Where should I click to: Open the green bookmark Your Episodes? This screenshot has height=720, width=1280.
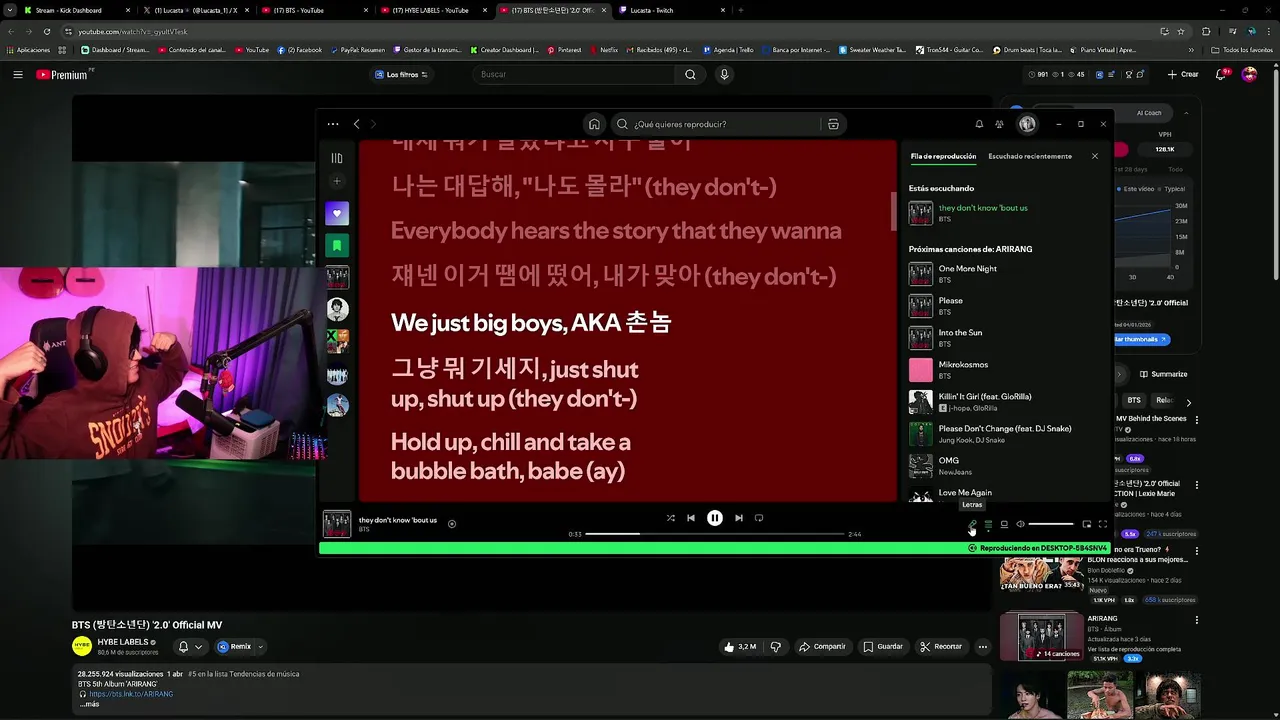click(337, 245)
